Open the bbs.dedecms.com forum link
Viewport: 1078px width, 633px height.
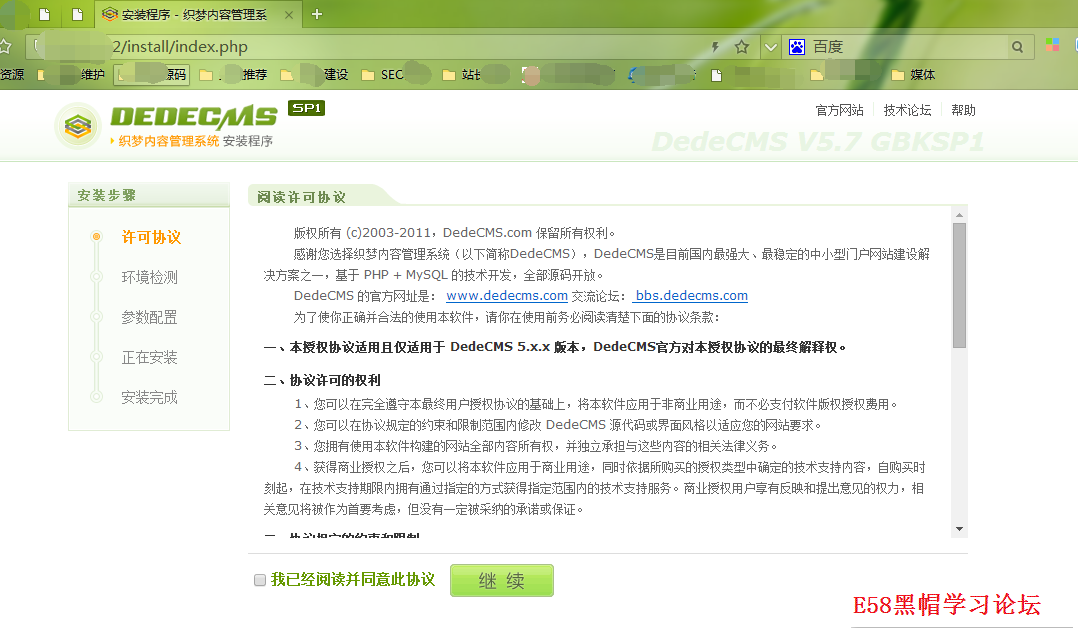pos(691,296)
